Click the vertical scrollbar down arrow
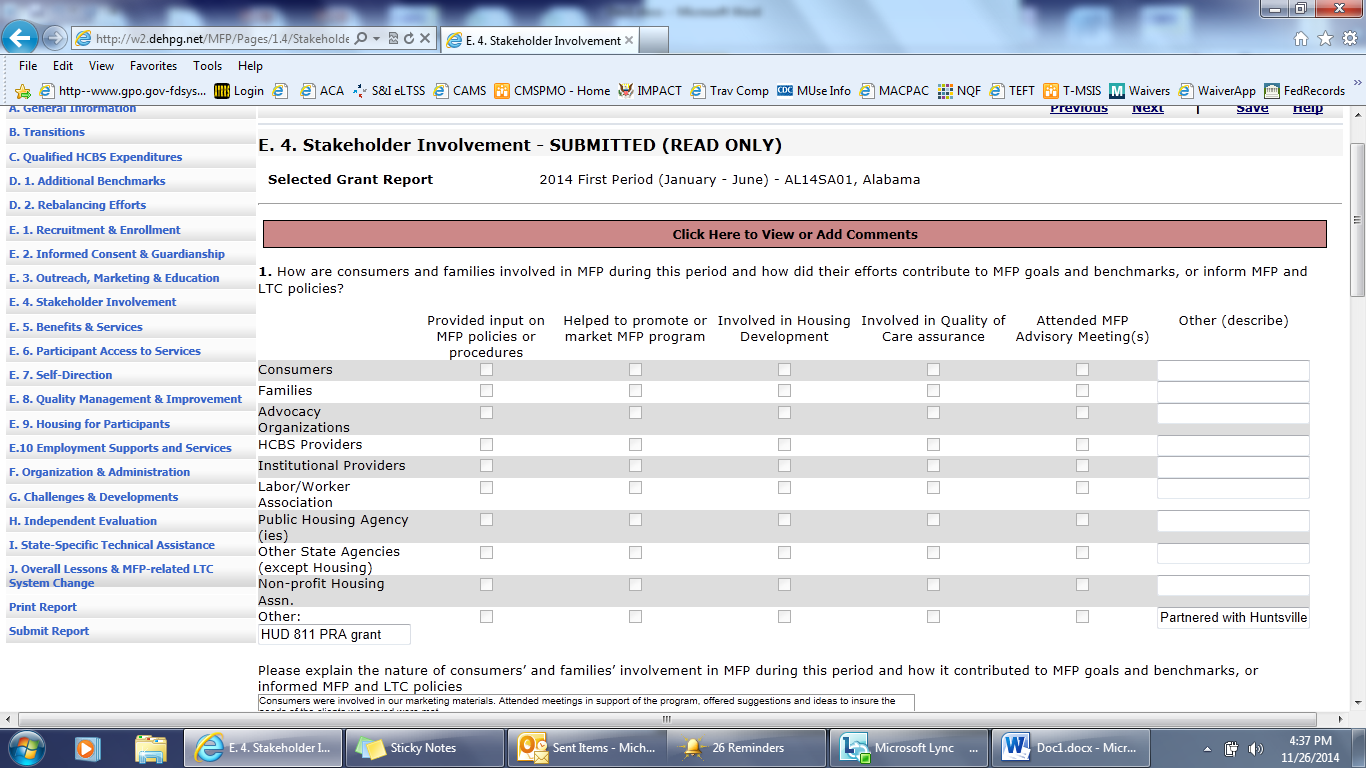This screenshot has height=768, width=1366. pyautogui.click(x=1357, y=702)
